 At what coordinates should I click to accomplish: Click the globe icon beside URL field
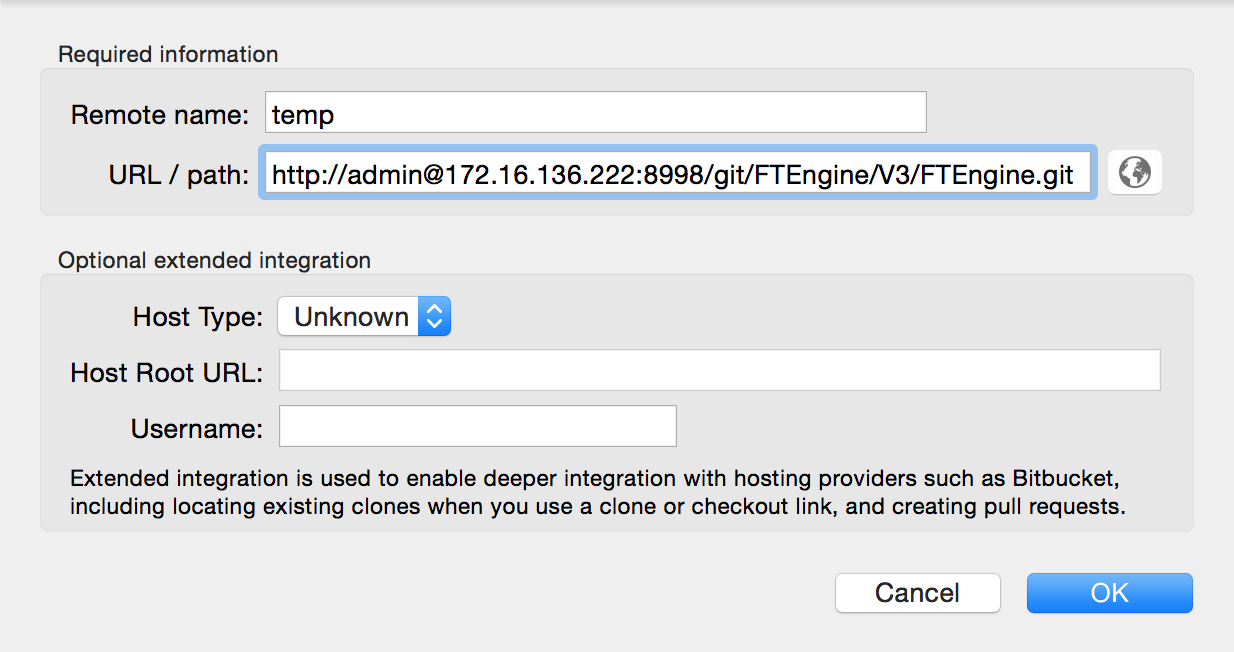tap(1135, 172)
